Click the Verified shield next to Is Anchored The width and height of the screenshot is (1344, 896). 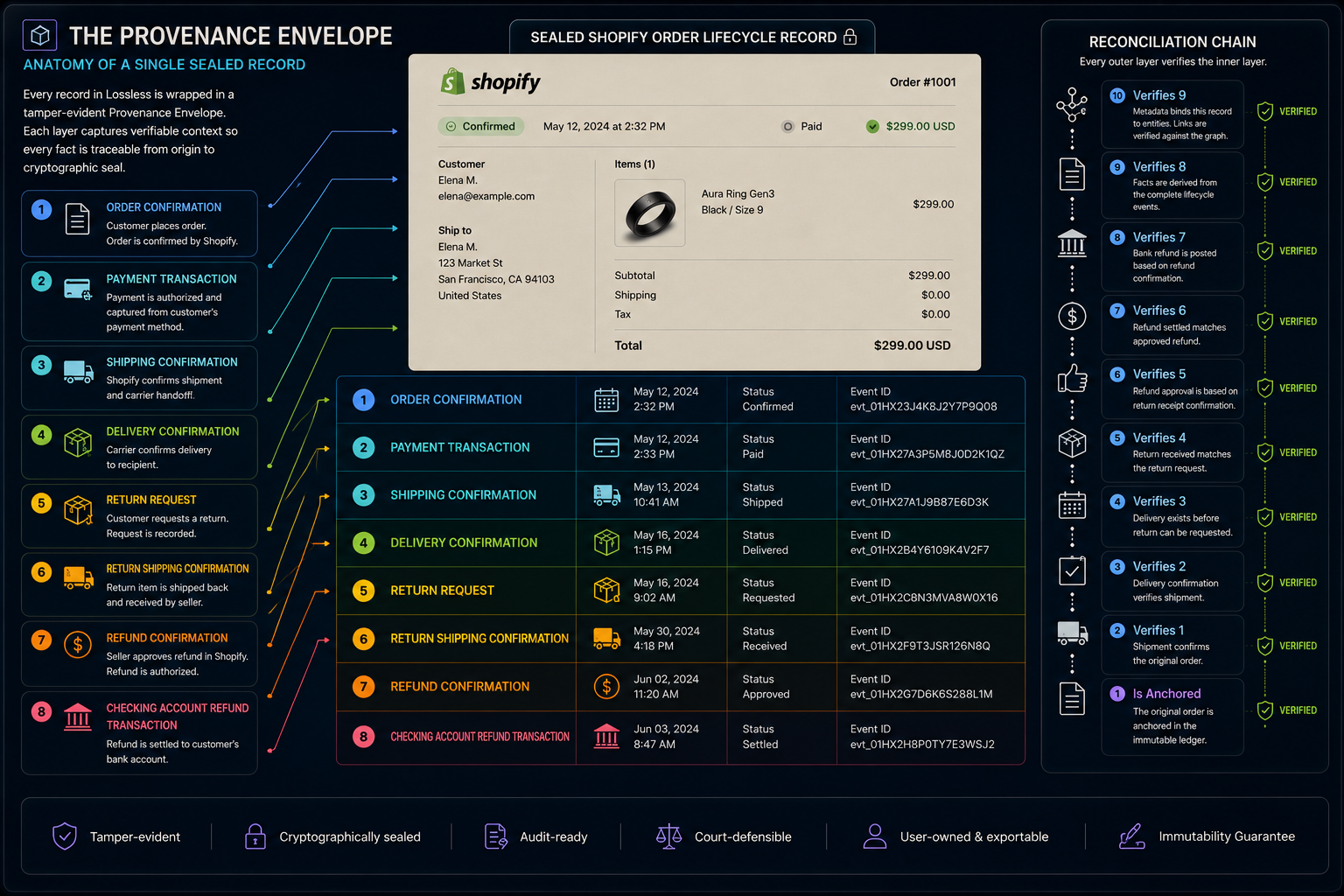[x=1264, y=710]
